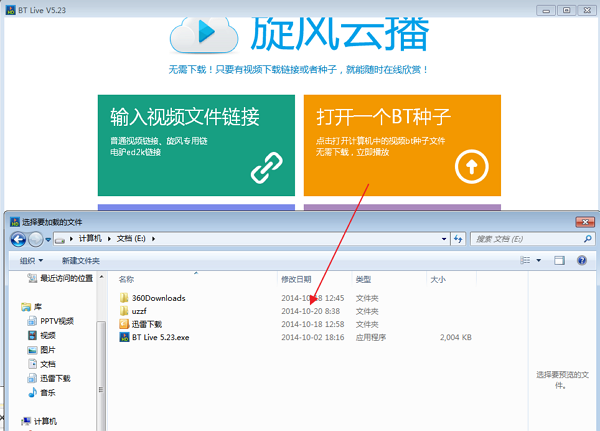Open address bar history dropdown
This screenshot has height=431, width=600.
pyautogui.click(x=444, y=239)
